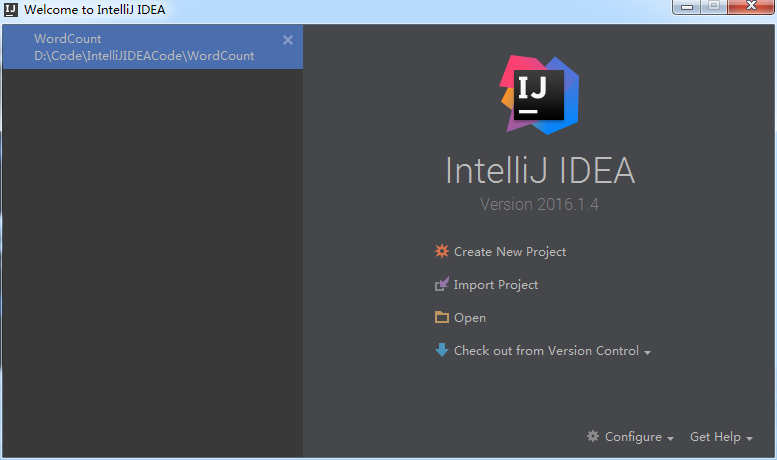
Task: Click the Import Project link
Action: 496,285
